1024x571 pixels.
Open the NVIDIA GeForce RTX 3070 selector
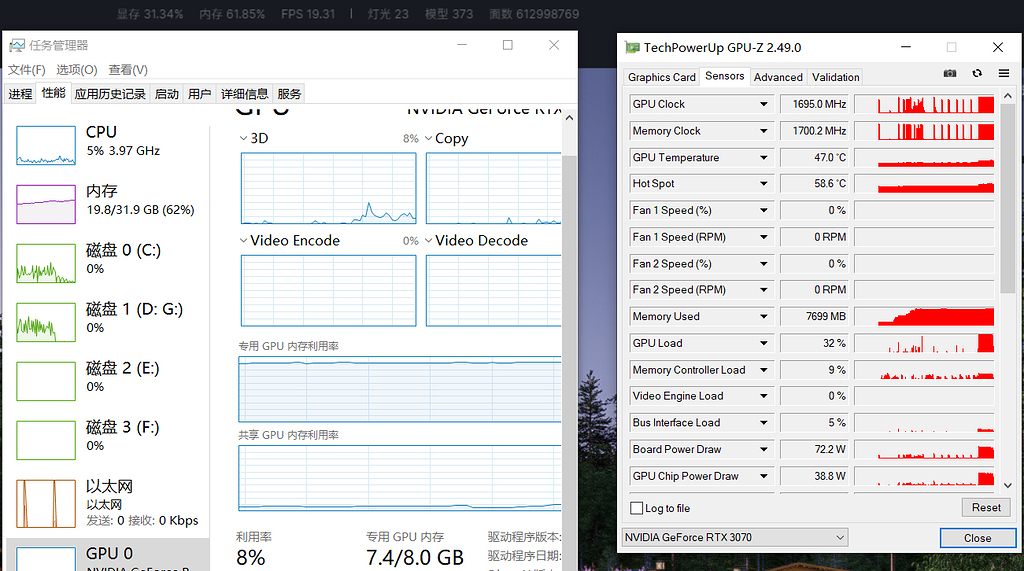point(735,537)
